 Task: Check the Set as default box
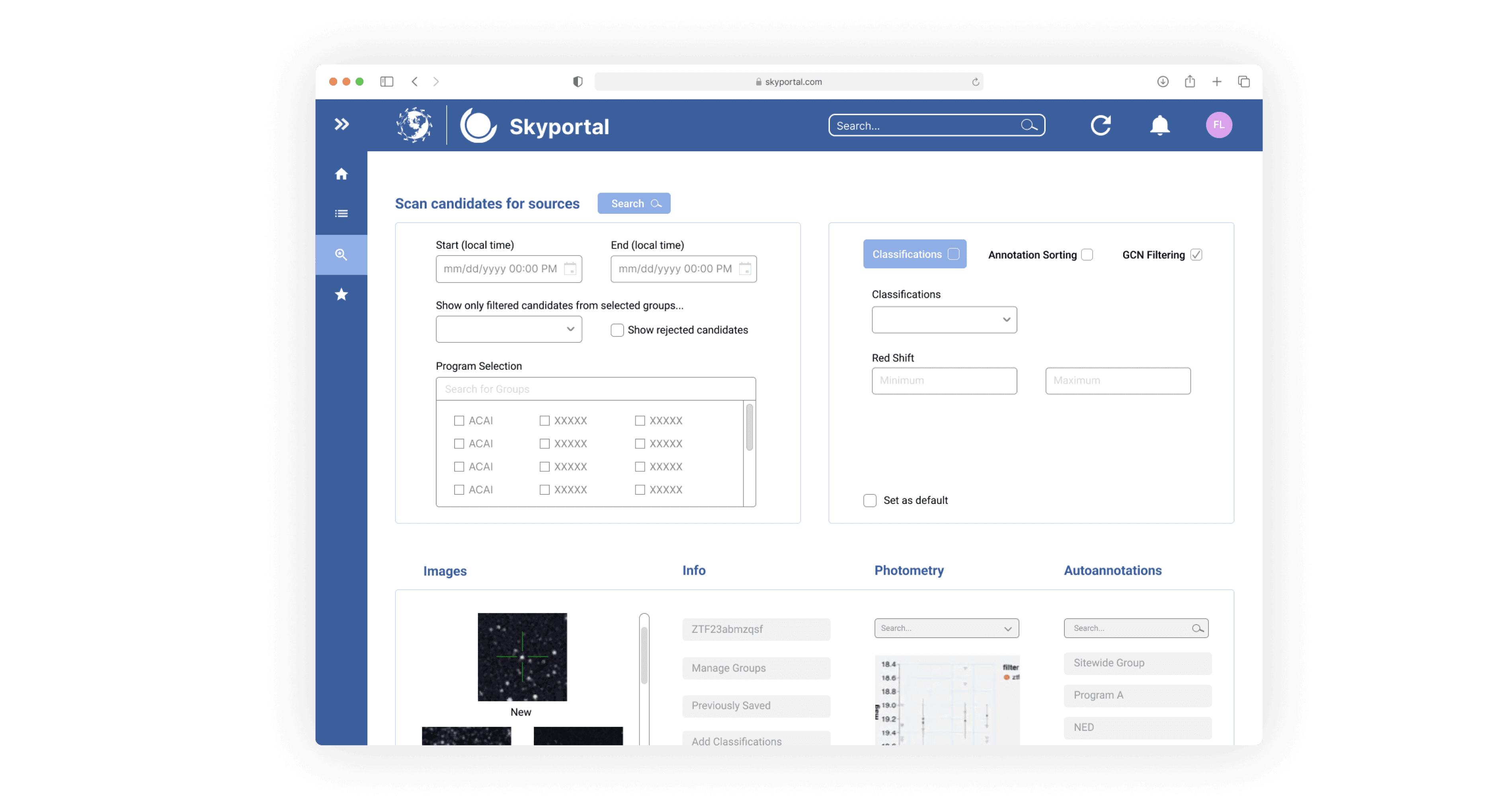[x=869, y=500]
